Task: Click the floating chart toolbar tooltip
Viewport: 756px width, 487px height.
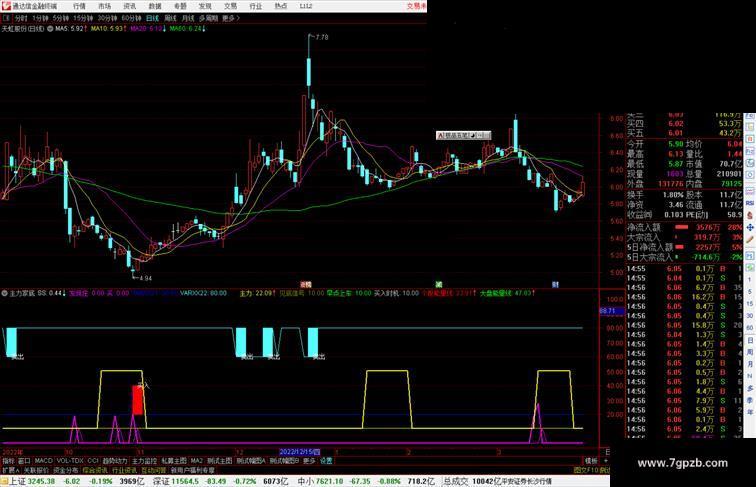Action: click(463, 135)
